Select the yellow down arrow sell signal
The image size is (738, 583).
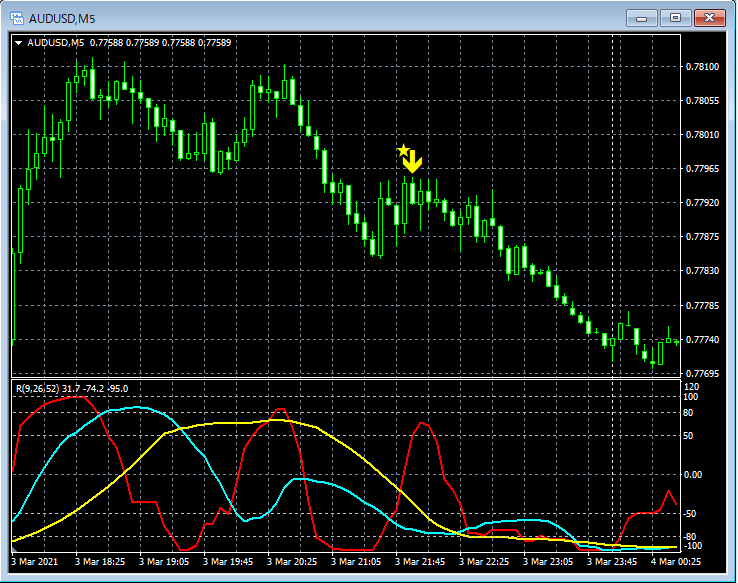pyautogui.click(x=413, y=162)
